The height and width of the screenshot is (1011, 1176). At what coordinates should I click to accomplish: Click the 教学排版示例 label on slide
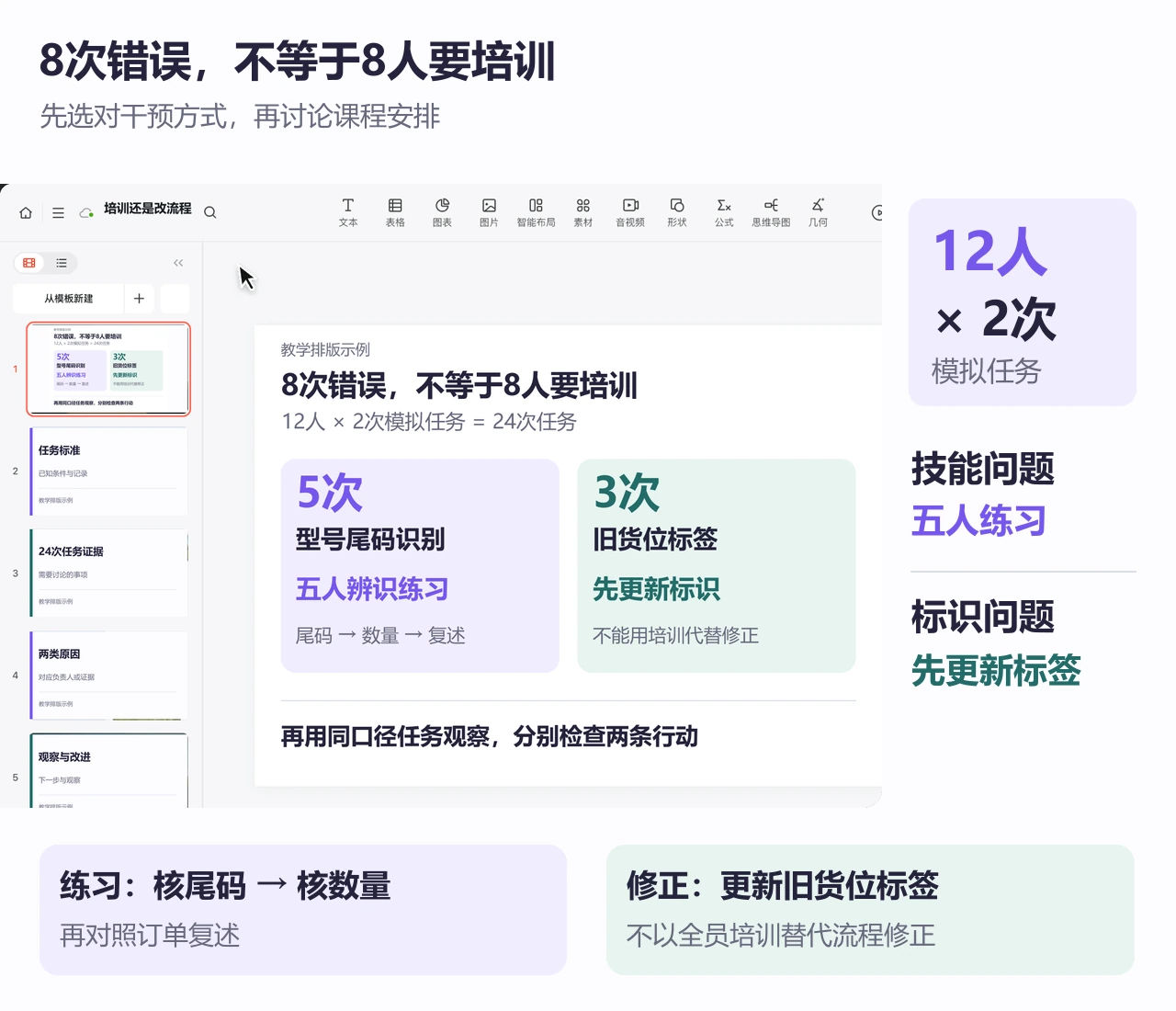(325, 349)
